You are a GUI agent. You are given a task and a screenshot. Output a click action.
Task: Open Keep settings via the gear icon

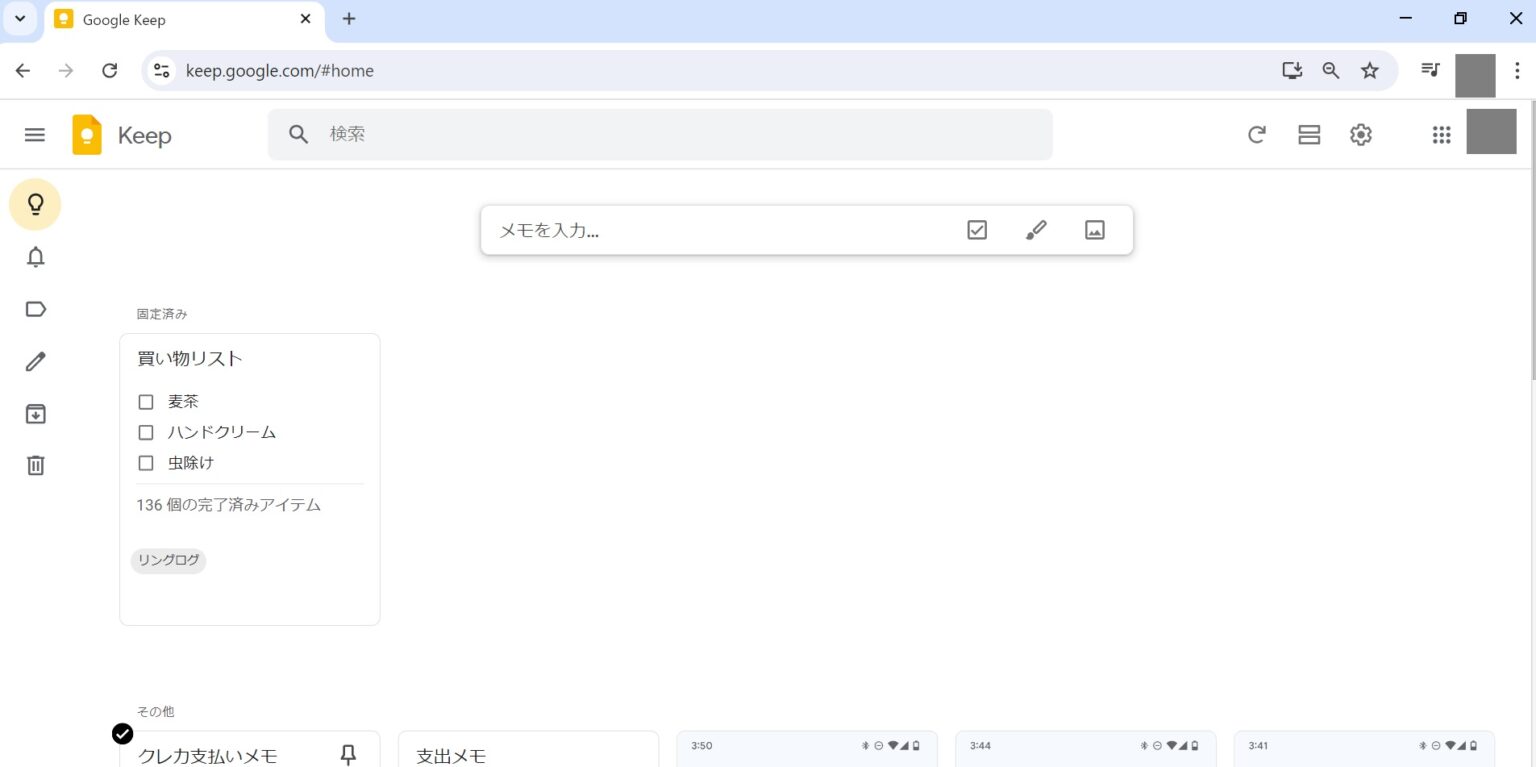click(x=1361, y=135)
